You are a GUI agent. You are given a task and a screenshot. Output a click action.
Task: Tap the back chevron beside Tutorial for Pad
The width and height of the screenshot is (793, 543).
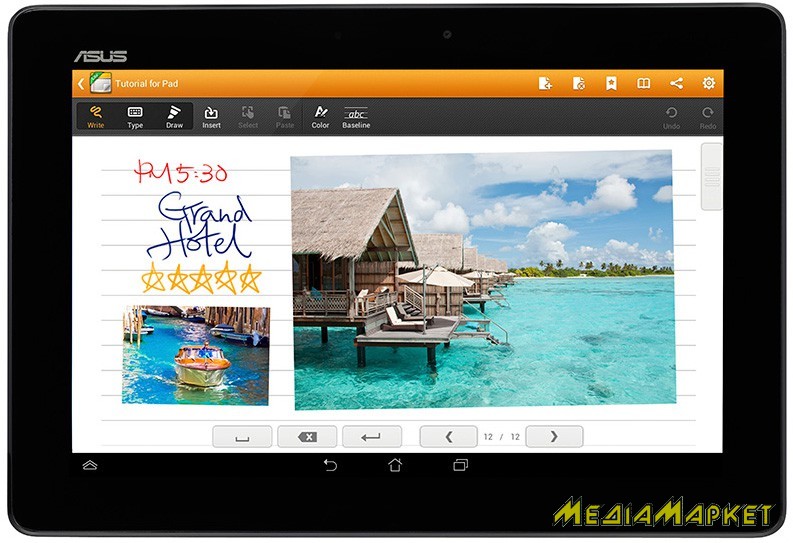pyautogui.click(x=80, y=83)
